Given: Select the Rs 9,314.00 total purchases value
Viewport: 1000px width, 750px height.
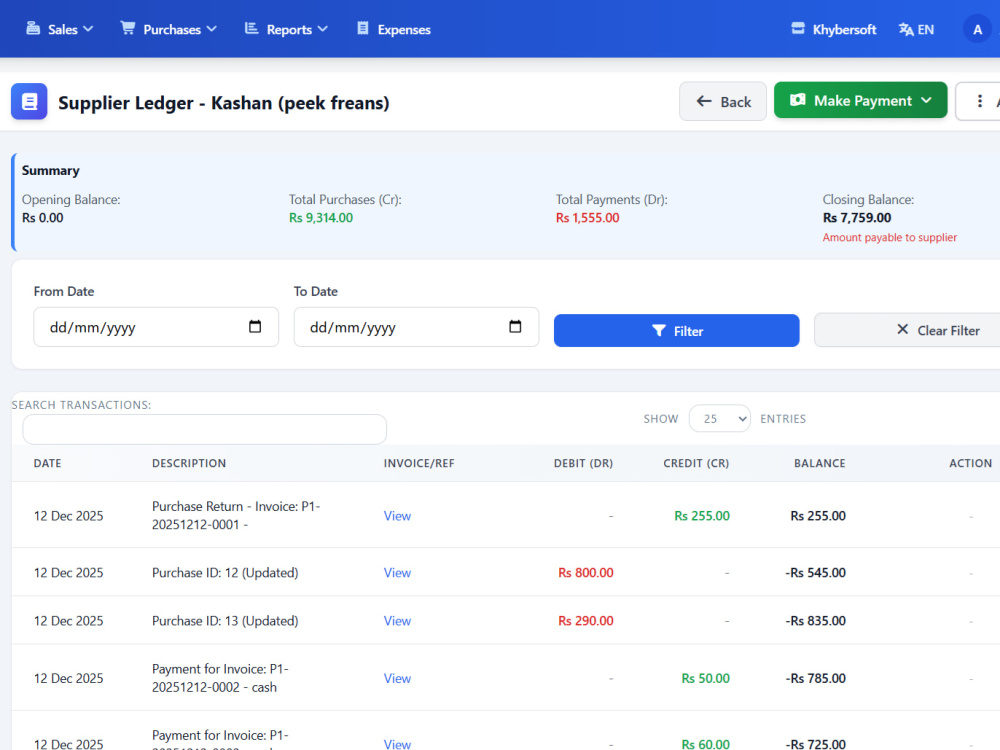Looking at the screenshot, I should tap(321, 217).
